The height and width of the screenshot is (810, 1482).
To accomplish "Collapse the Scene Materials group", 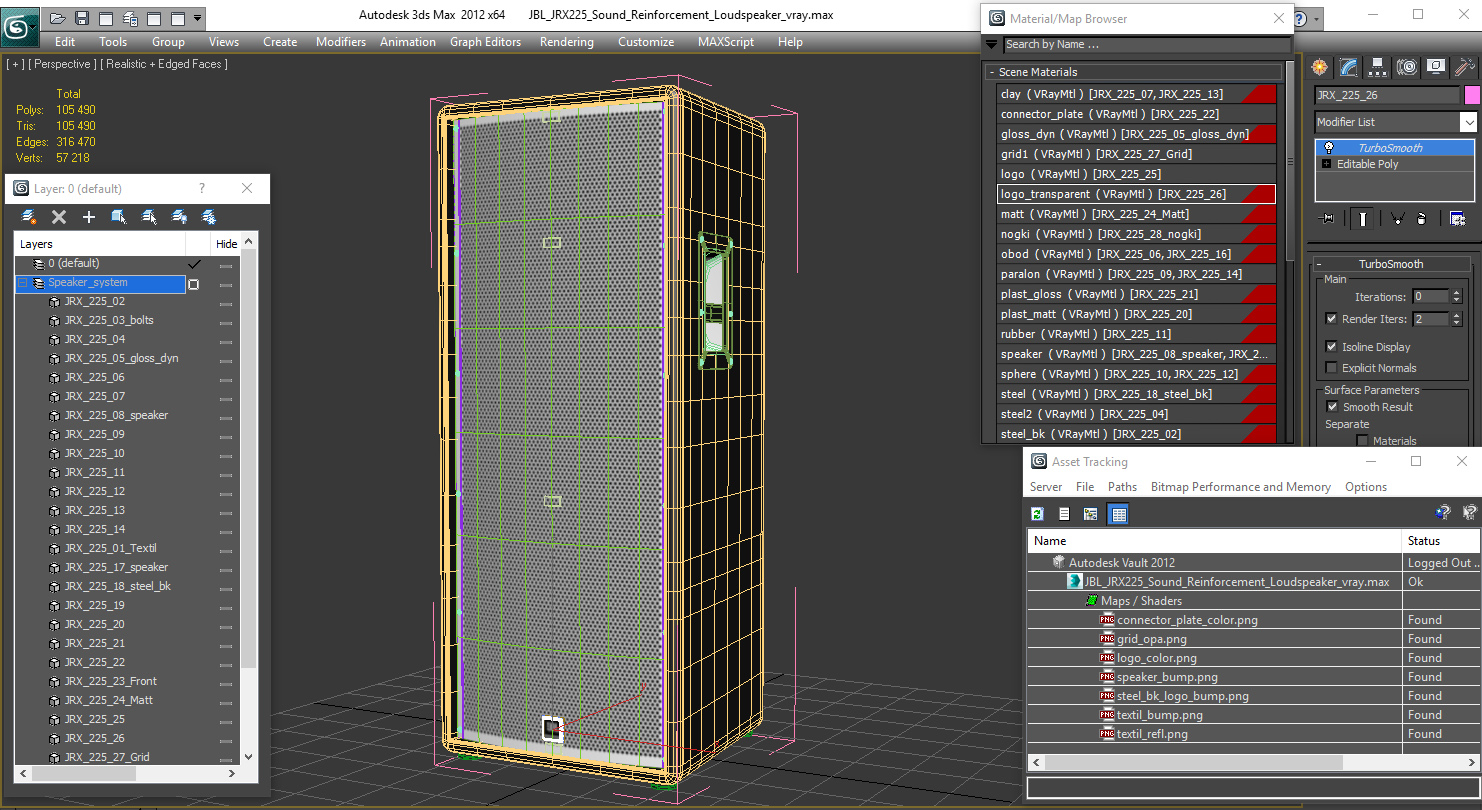I will point(991,72).
